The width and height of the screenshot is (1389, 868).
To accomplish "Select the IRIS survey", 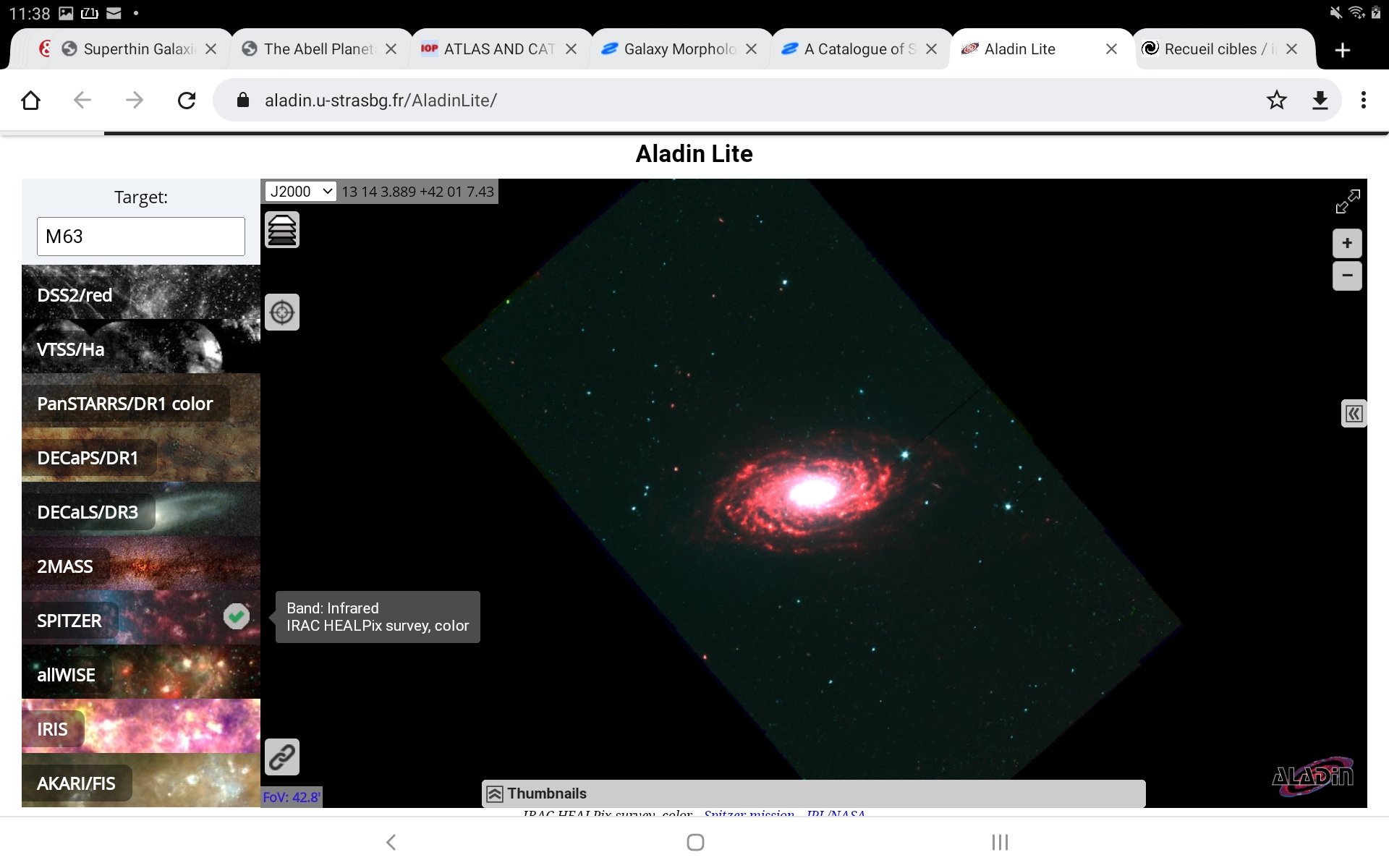I will click(141, 726).
